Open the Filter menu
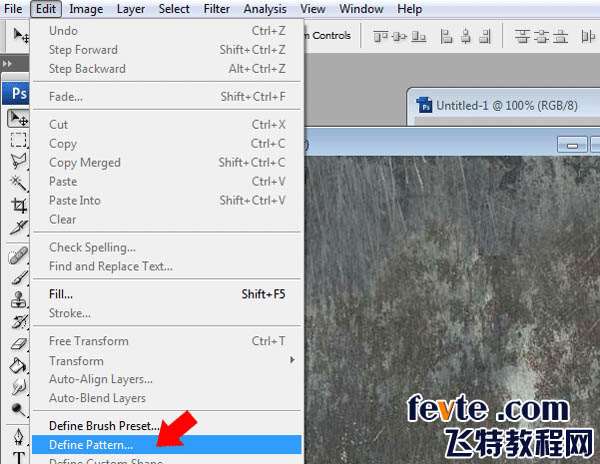The height and width of the screenshot is (464, 600). tap(217, 9)
